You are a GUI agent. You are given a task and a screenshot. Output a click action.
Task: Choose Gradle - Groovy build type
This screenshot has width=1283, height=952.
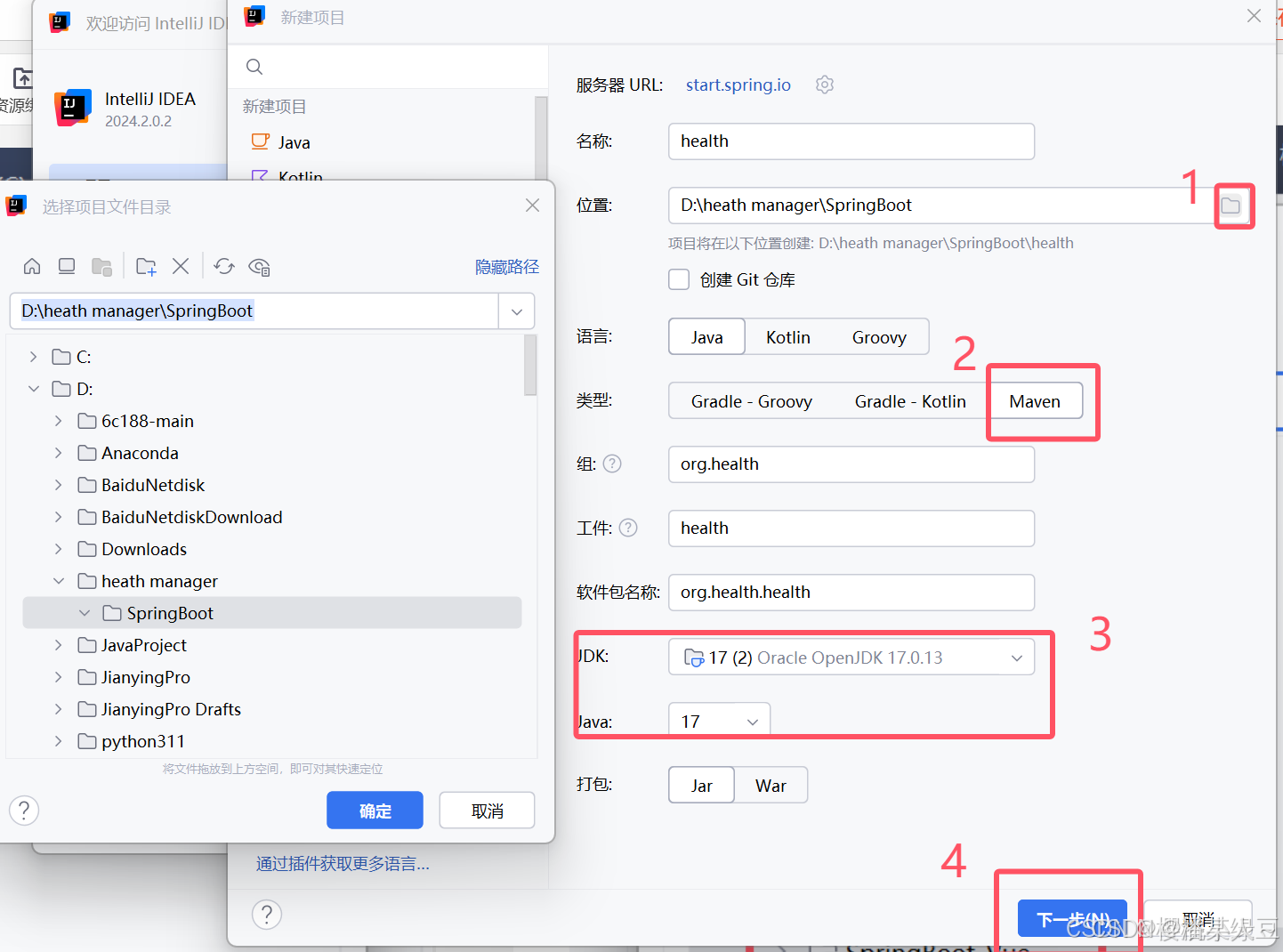pos(752,401)
